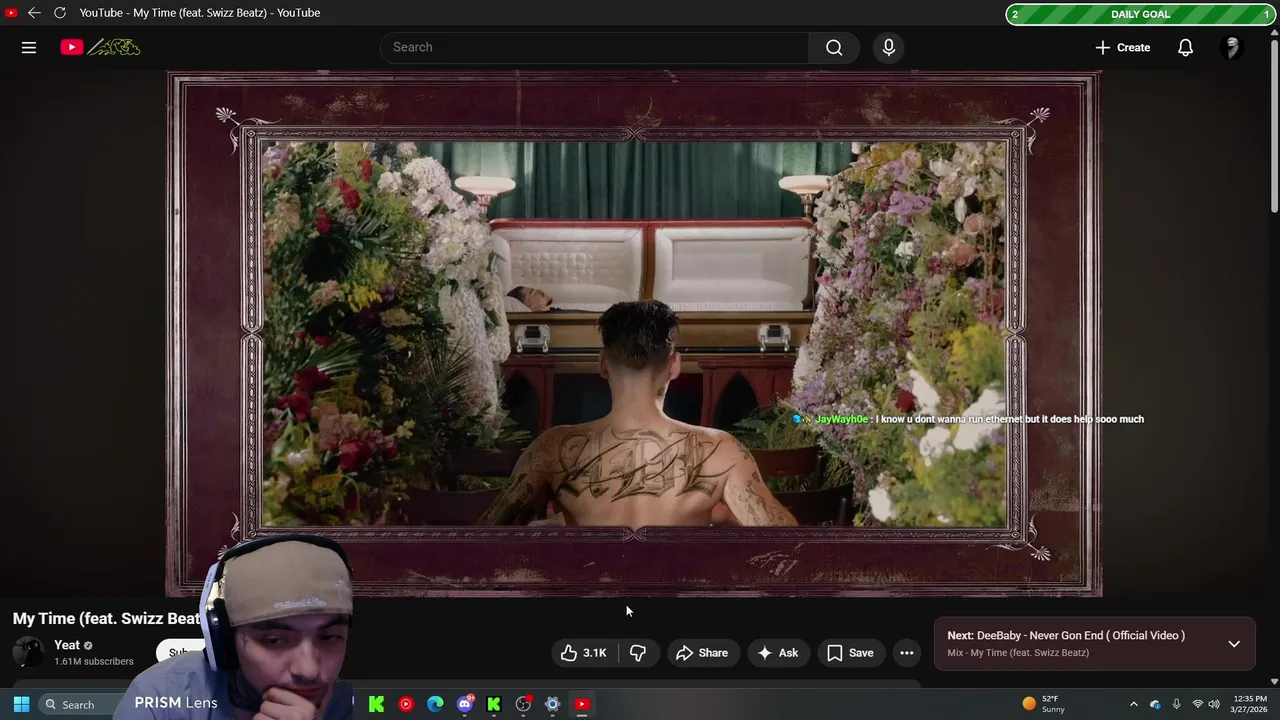Open the red YouTube Music taskbar icon
This screenshot has height=720, width=1280.
(406, 704)
